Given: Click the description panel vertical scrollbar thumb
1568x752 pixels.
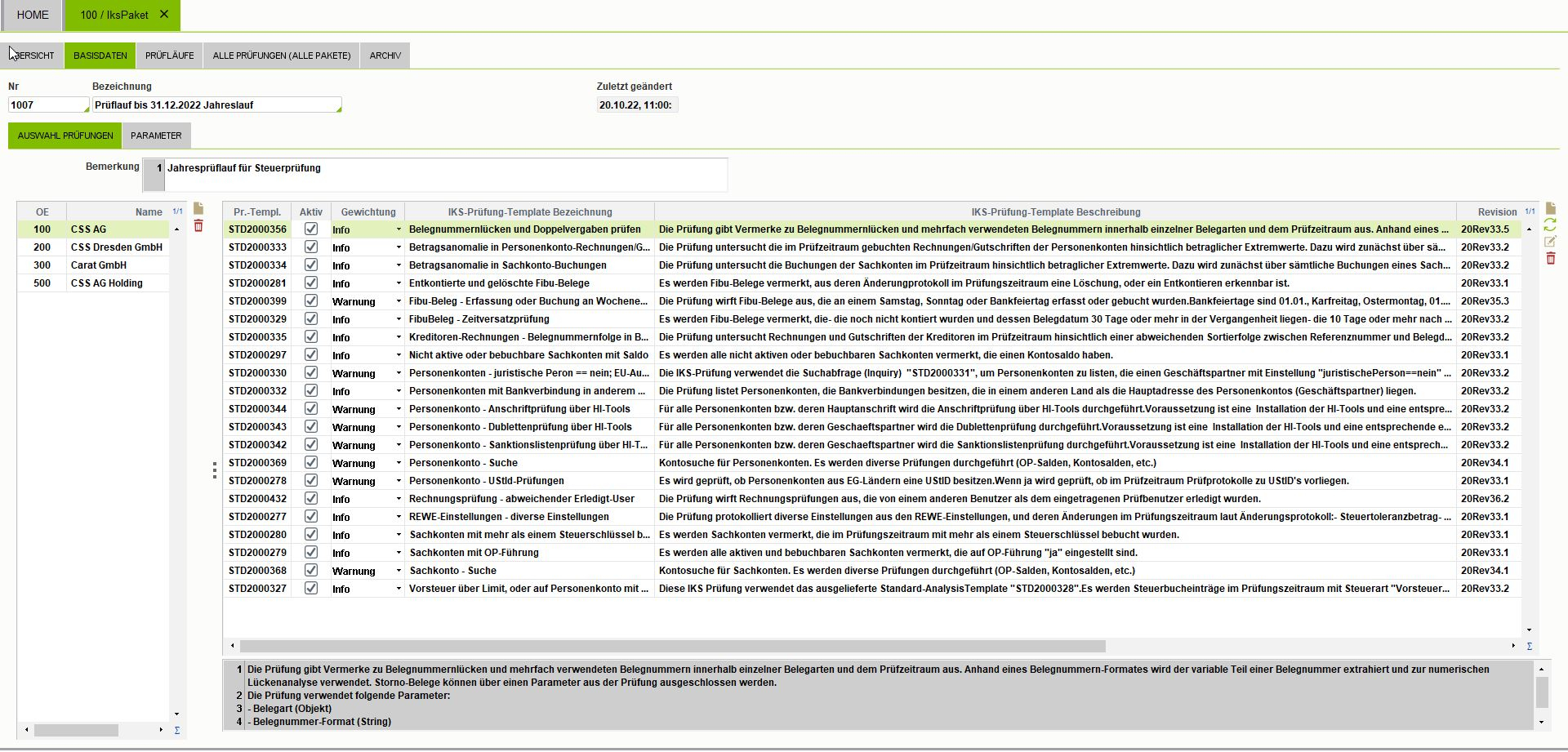Looking at the screenshot, I should pos(1542,692).
